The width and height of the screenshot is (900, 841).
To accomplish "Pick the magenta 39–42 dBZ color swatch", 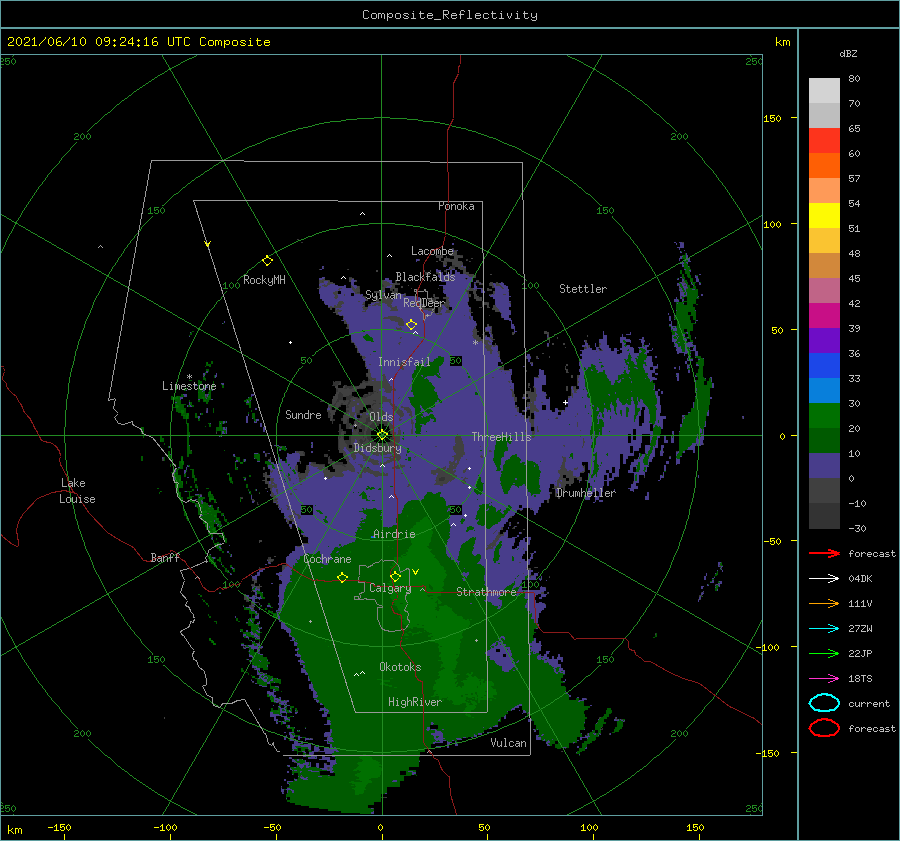I will point(824,315).
